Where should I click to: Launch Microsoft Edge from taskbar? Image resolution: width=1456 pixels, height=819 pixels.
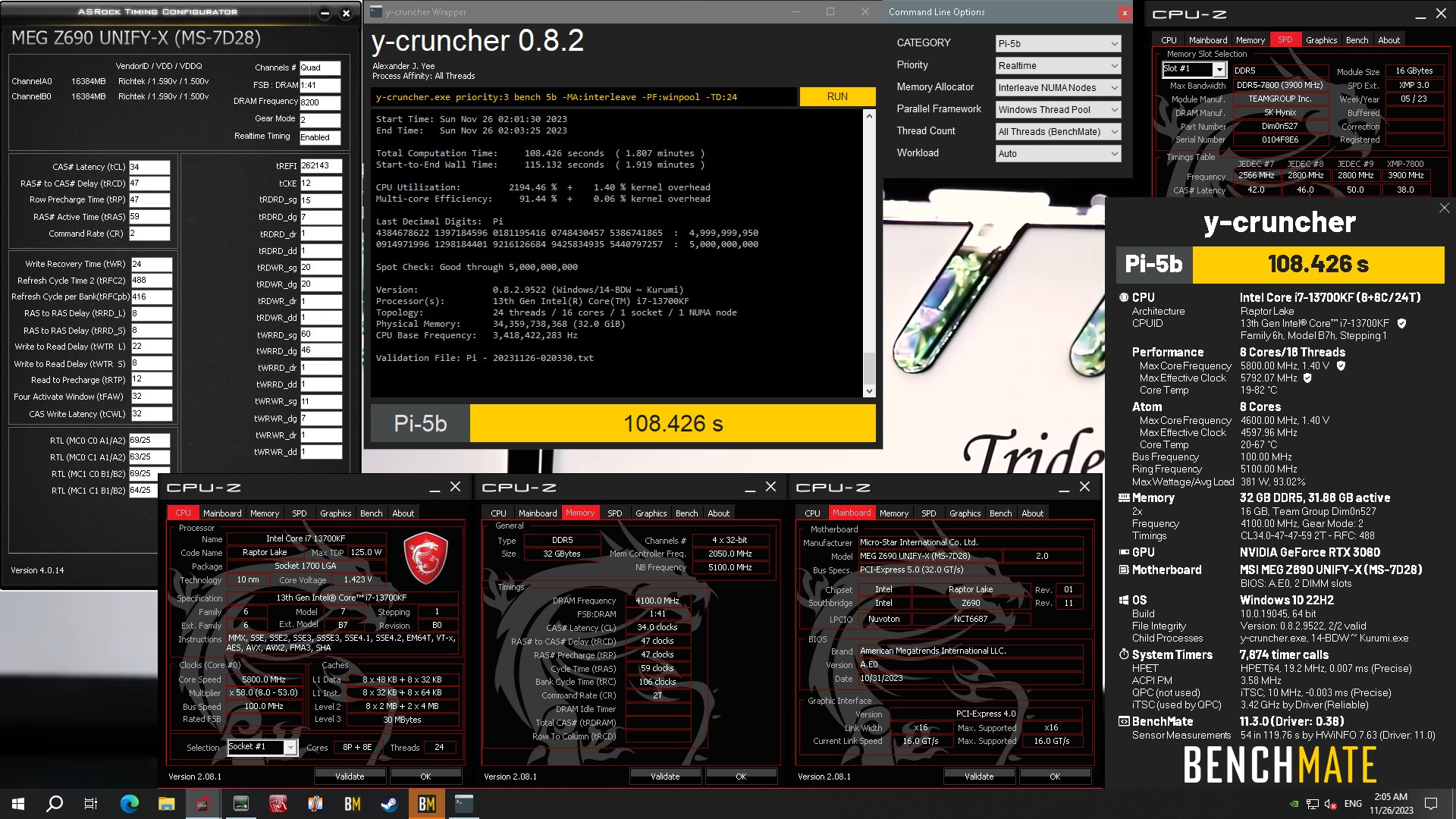(130, 804)
